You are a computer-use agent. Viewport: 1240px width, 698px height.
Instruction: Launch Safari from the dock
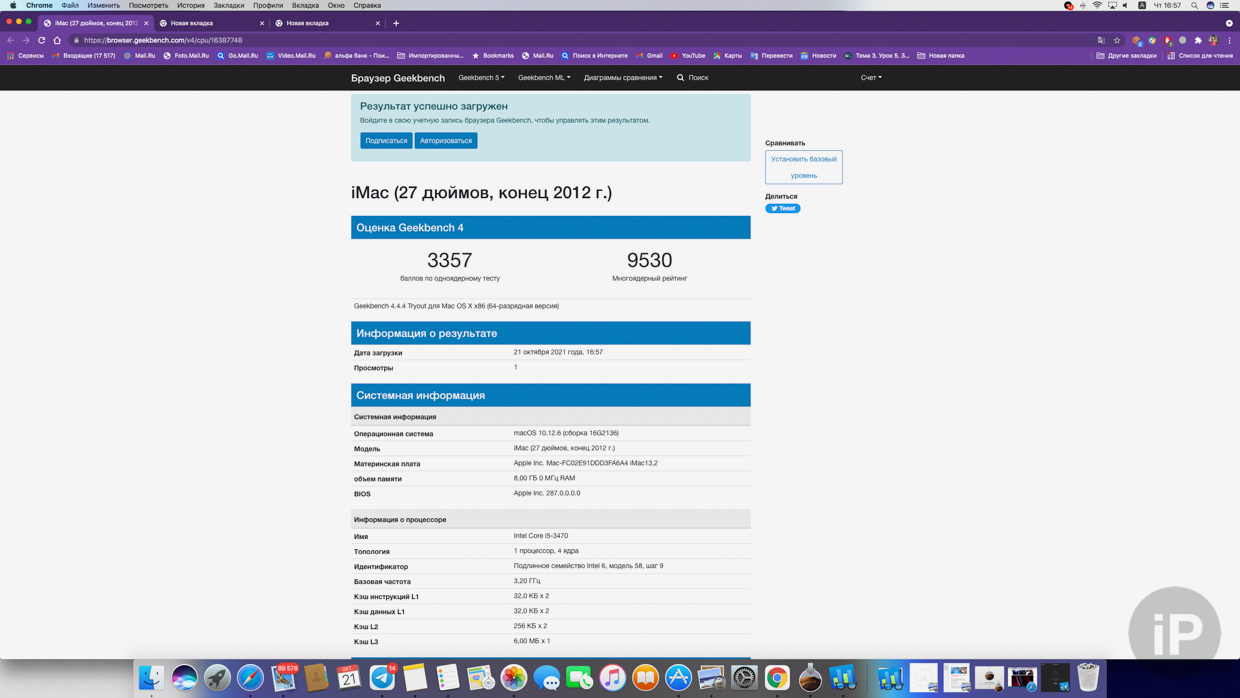tap(250, 678)
